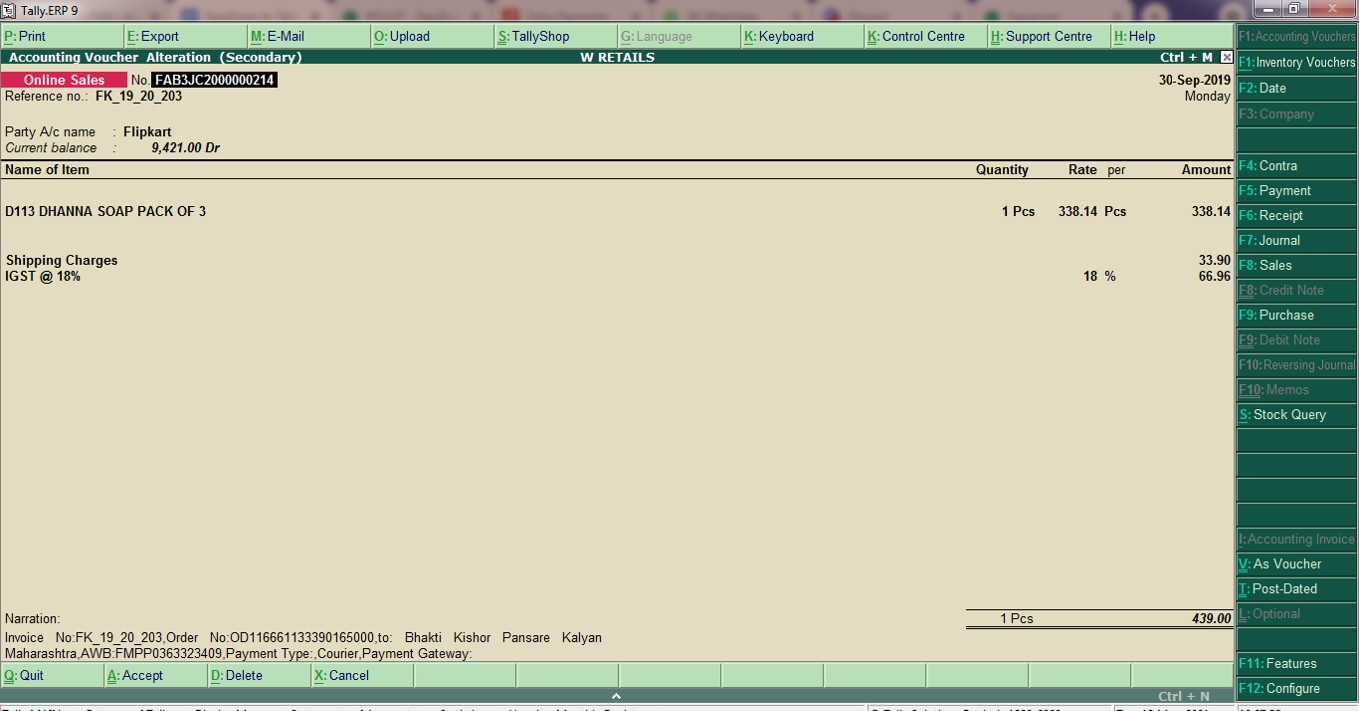Viewport: 1359px width, 711px height.
Task: Click the IGST rate value 18
Action: (1090, 276)
